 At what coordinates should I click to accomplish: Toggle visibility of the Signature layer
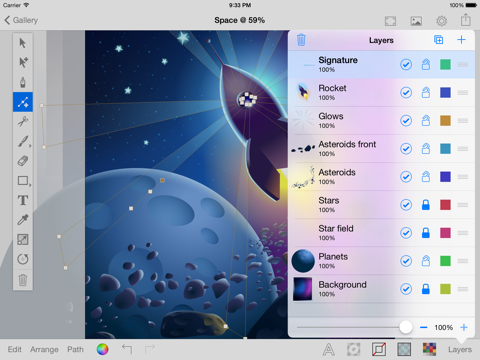406,64
